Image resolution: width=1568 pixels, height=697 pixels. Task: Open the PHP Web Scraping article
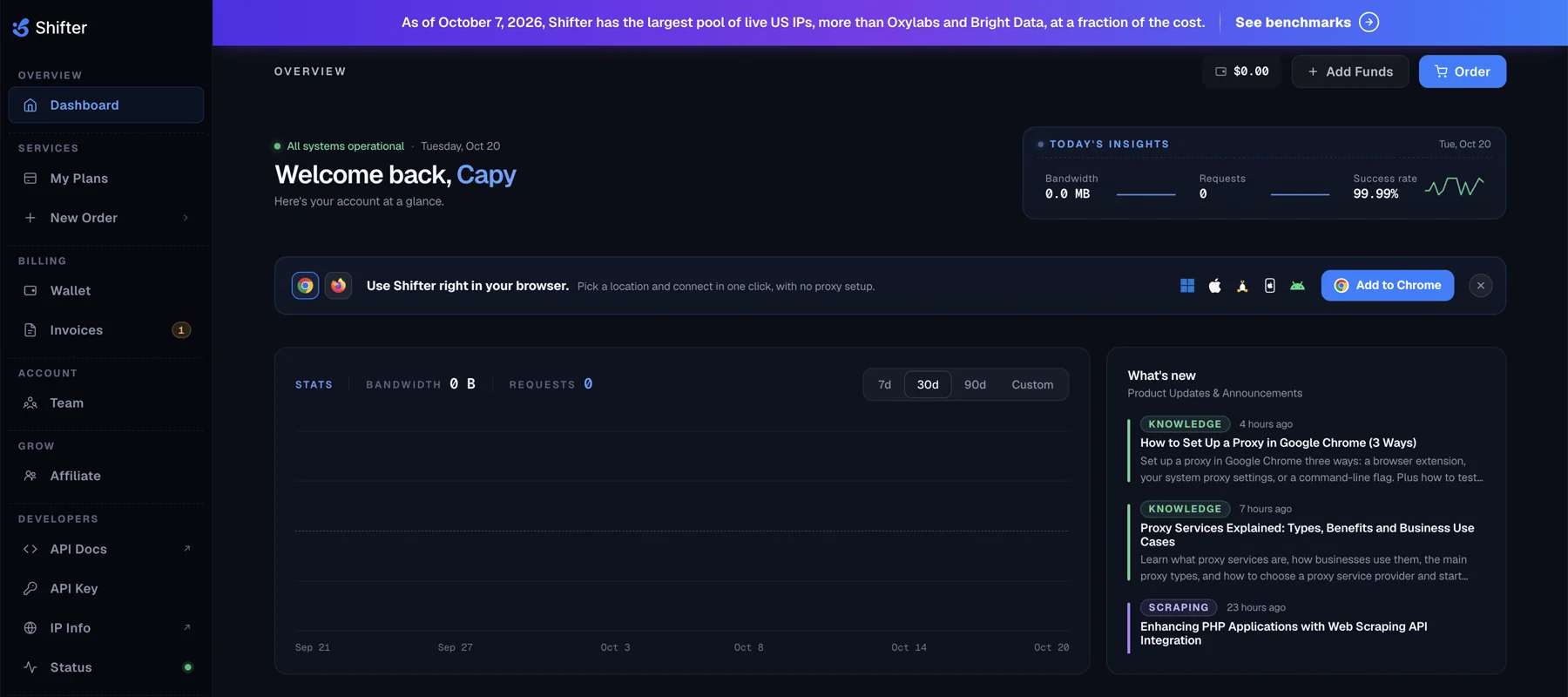click(1283, 633)
